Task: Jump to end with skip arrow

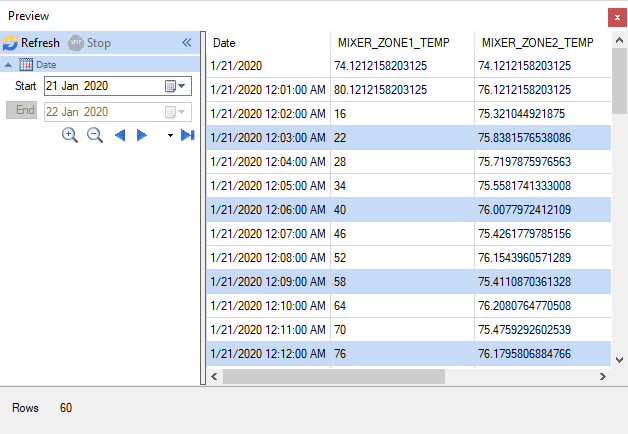Action: click(x=187, y=135)
